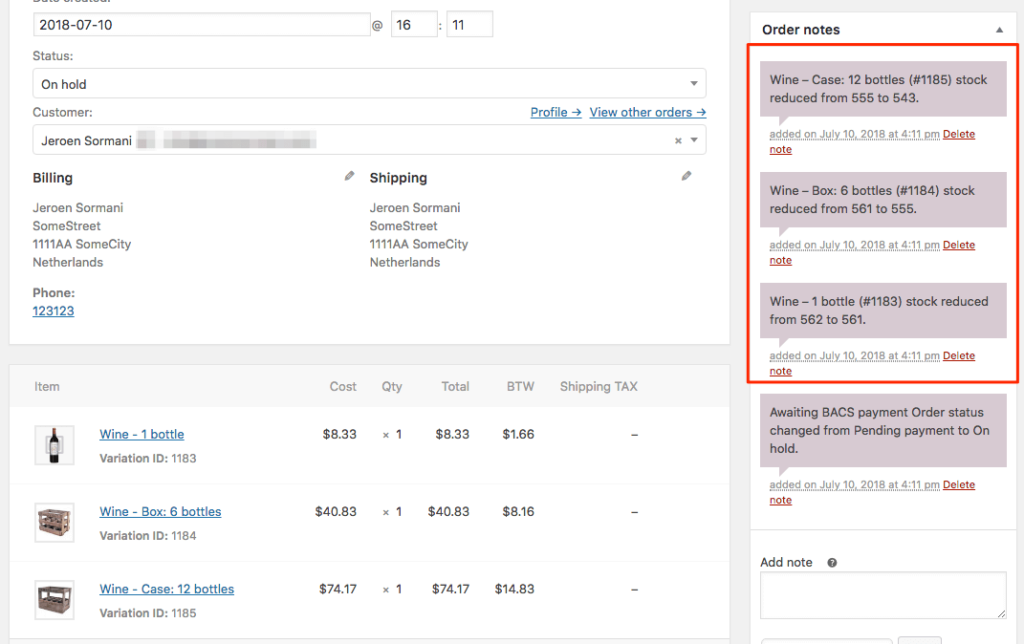The image size is (1024, 644).
Task: Open the Wine - 1 bottle product link
Action: click(x=141, y=434)
